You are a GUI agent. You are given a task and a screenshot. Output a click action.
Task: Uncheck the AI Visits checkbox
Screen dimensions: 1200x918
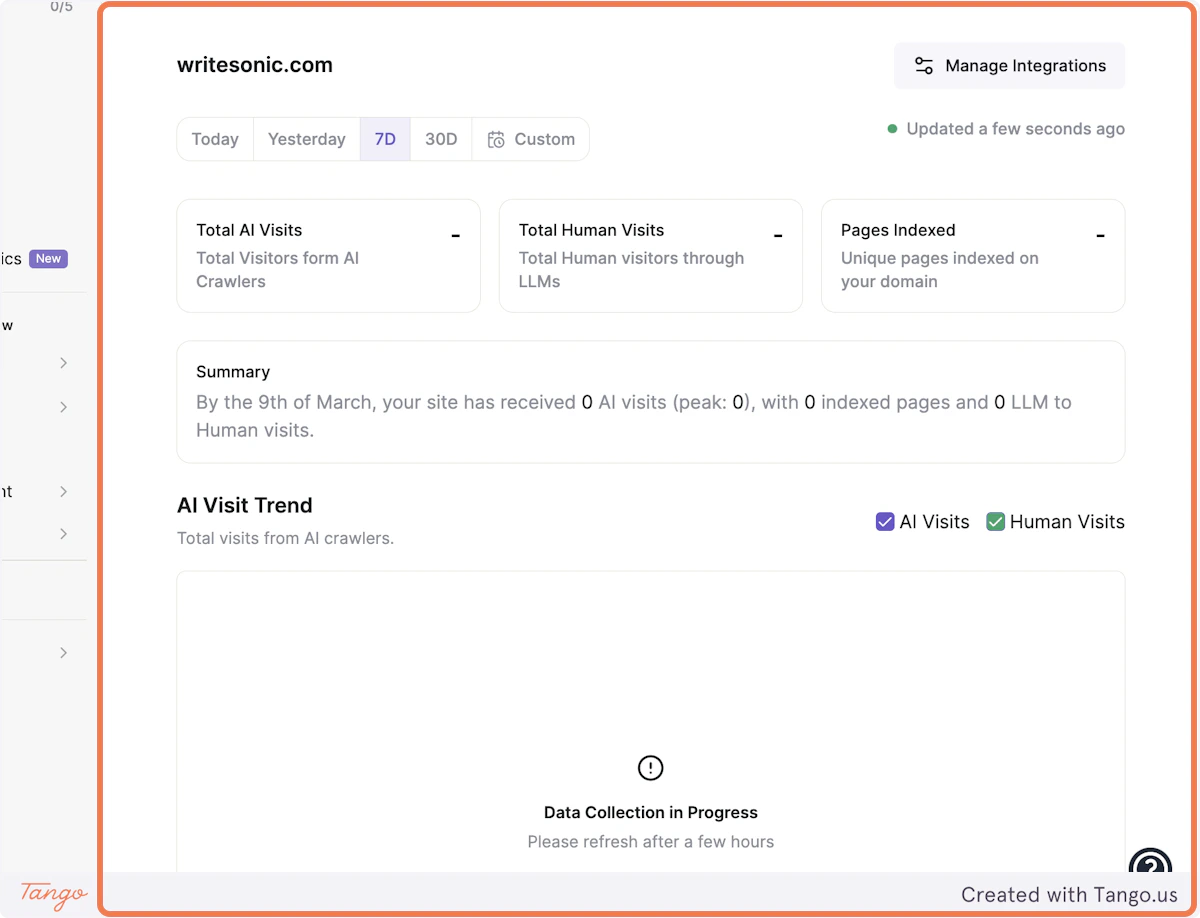pos(884,522)
